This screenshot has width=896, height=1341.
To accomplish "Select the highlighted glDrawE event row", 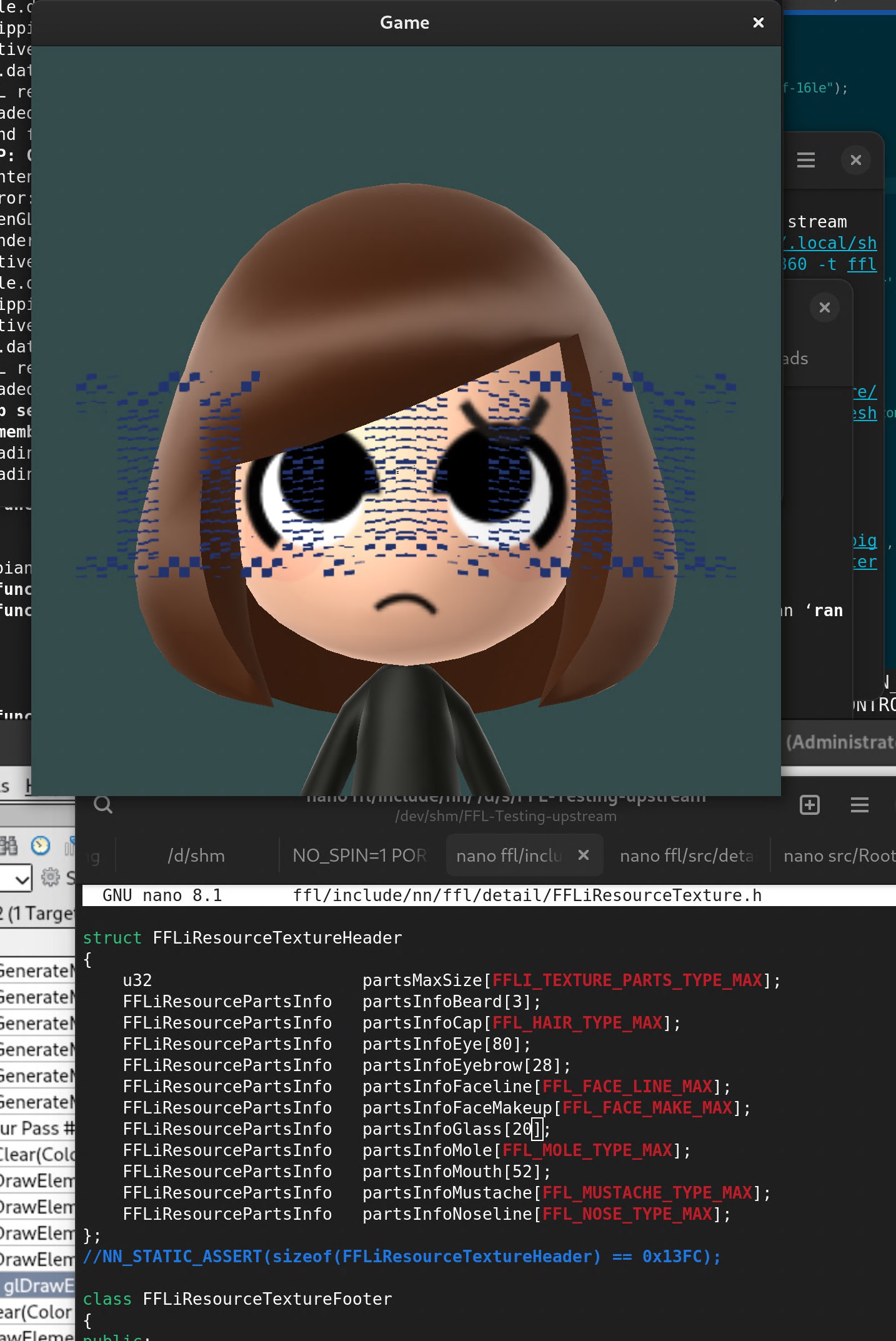I will tap(37, 1285).
